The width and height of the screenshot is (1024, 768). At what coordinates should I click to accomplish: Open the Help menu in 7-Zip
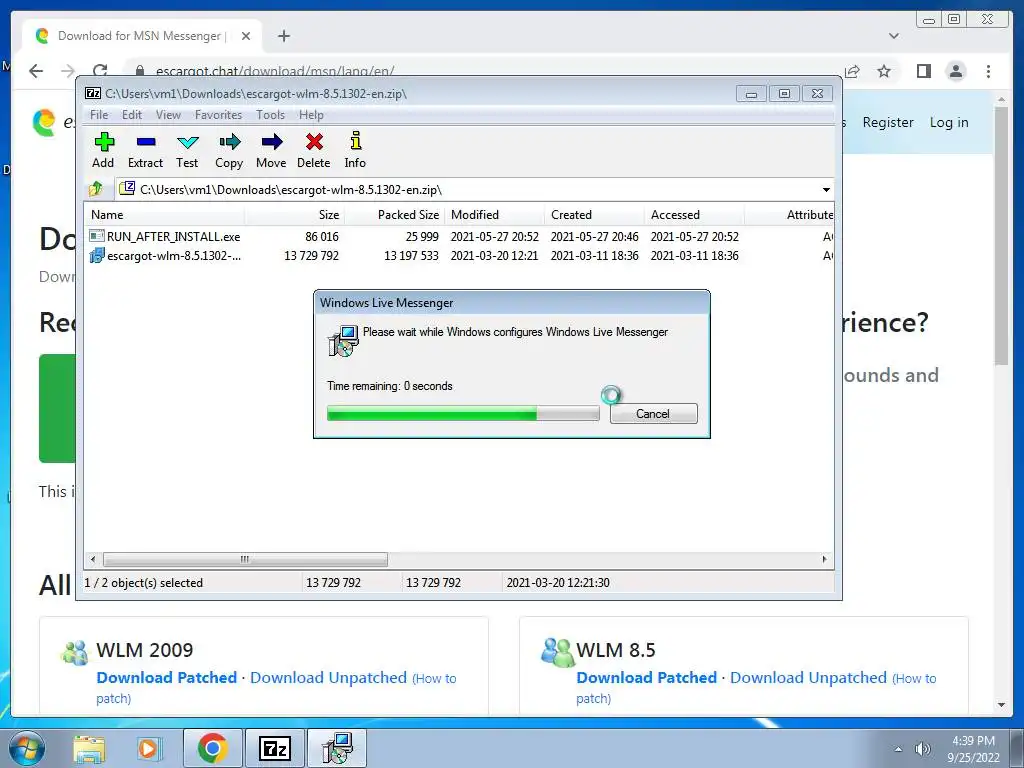pyautogui.click(x=312, y=115)
